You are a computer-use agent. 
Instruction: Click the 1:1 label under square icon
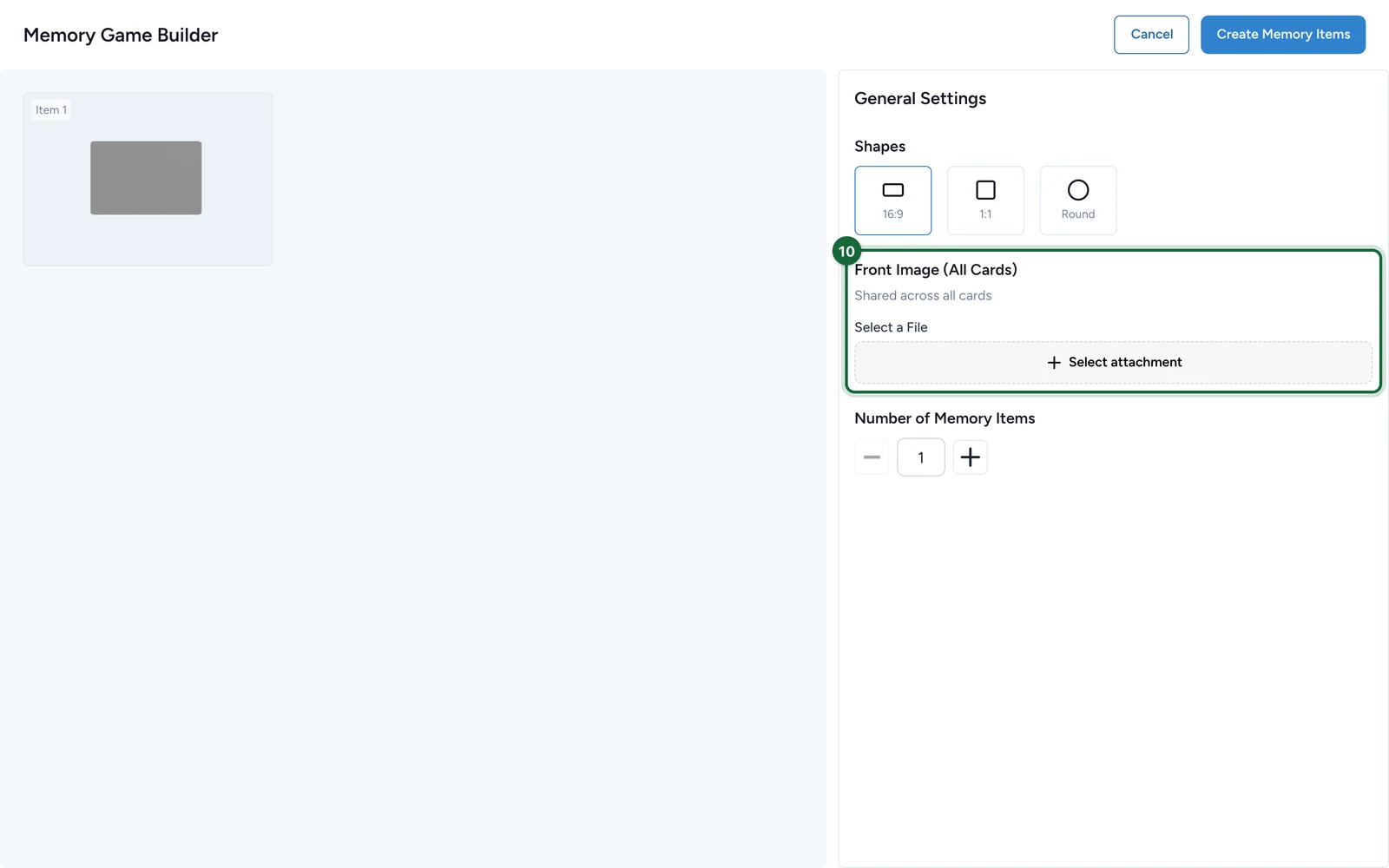[x=985, y=214]
